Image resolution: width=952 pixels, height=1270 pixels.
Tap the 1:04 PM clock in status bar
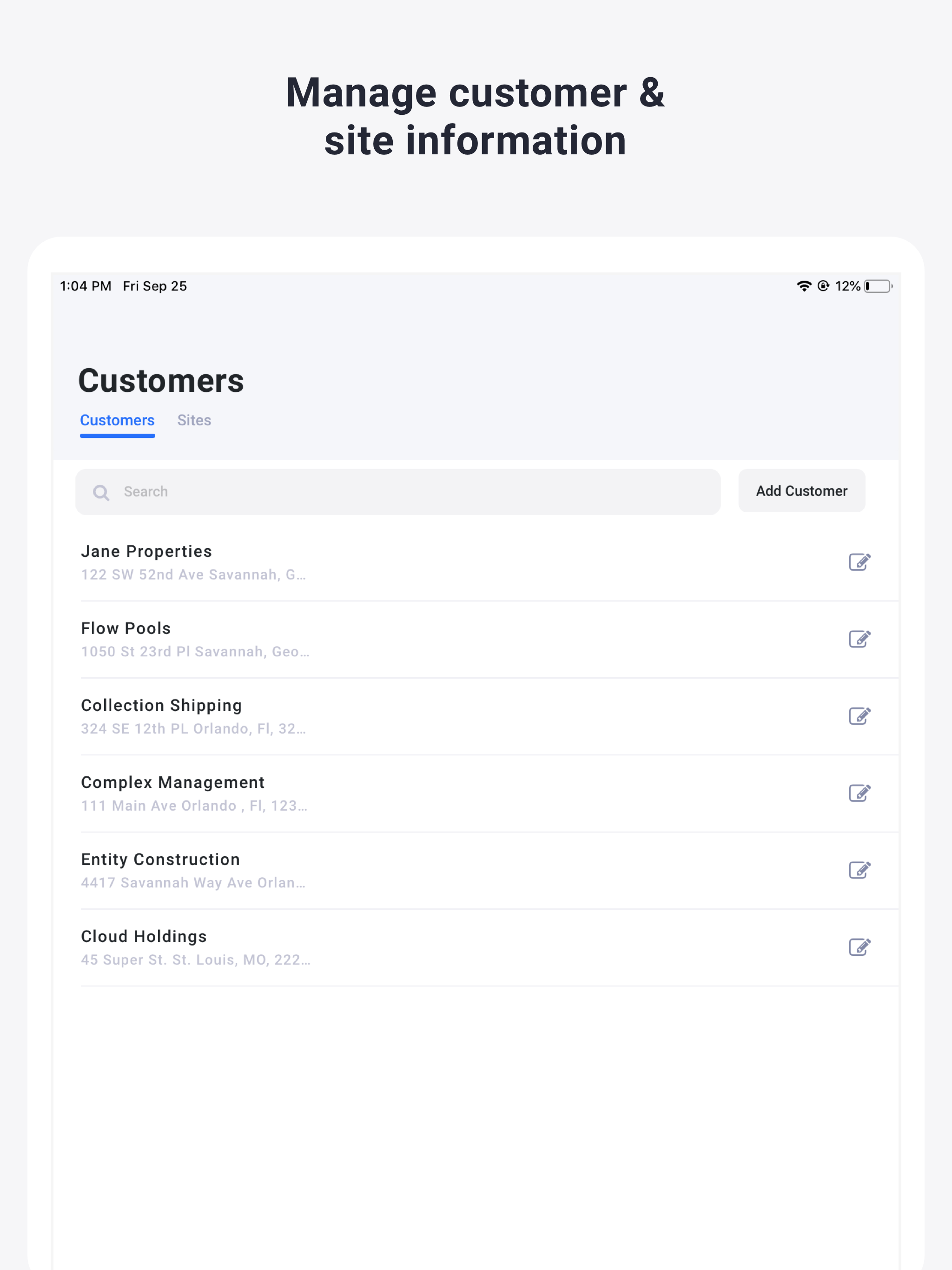[85, 286]
